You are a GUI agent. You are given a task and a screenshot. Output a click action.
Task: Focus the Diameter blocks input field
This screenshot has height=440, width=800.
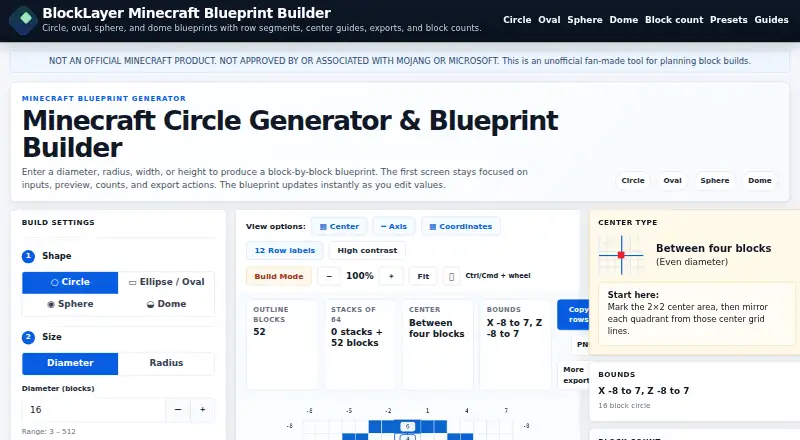click(94, 410)
